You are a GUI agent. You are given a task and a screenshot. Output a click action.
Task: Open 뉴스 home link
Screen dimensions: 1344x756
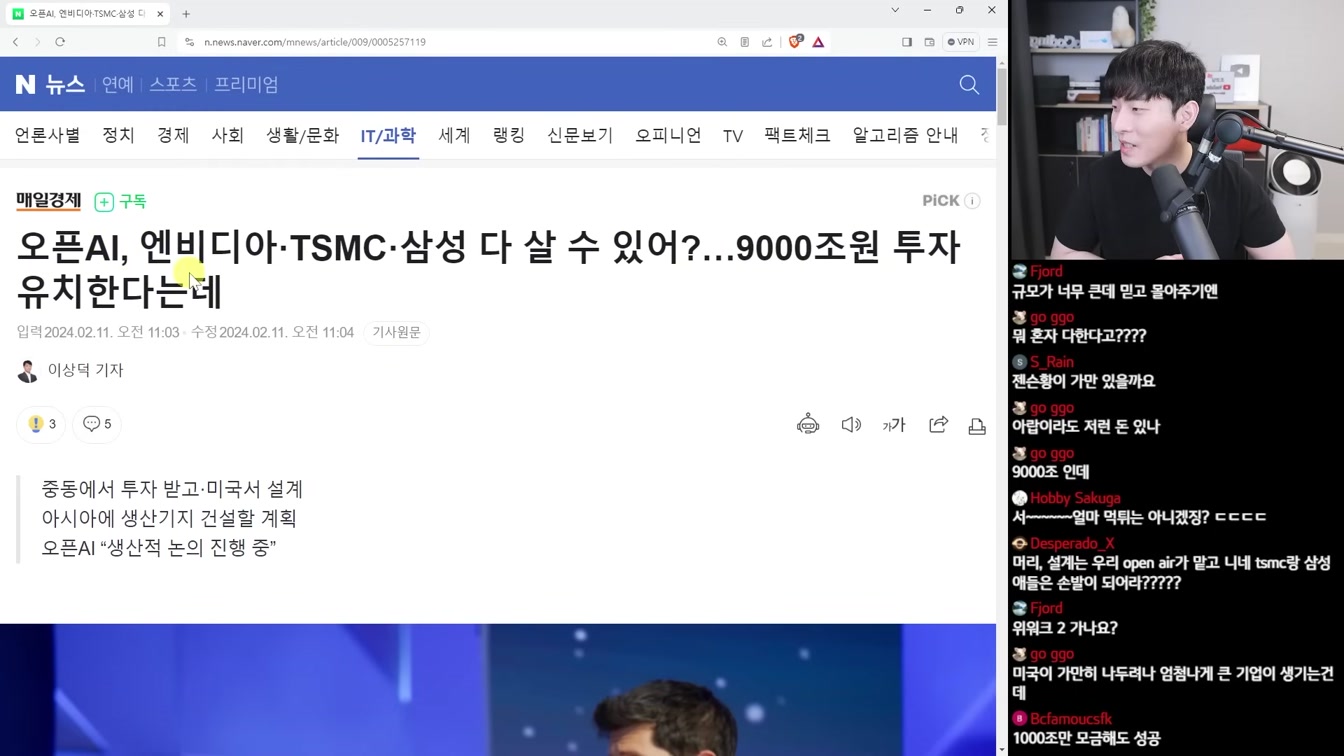[65, 85]
